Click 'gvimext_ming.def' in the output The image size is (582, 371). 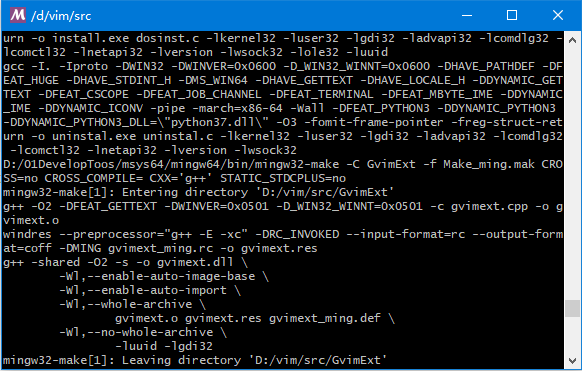coord(325,318)
